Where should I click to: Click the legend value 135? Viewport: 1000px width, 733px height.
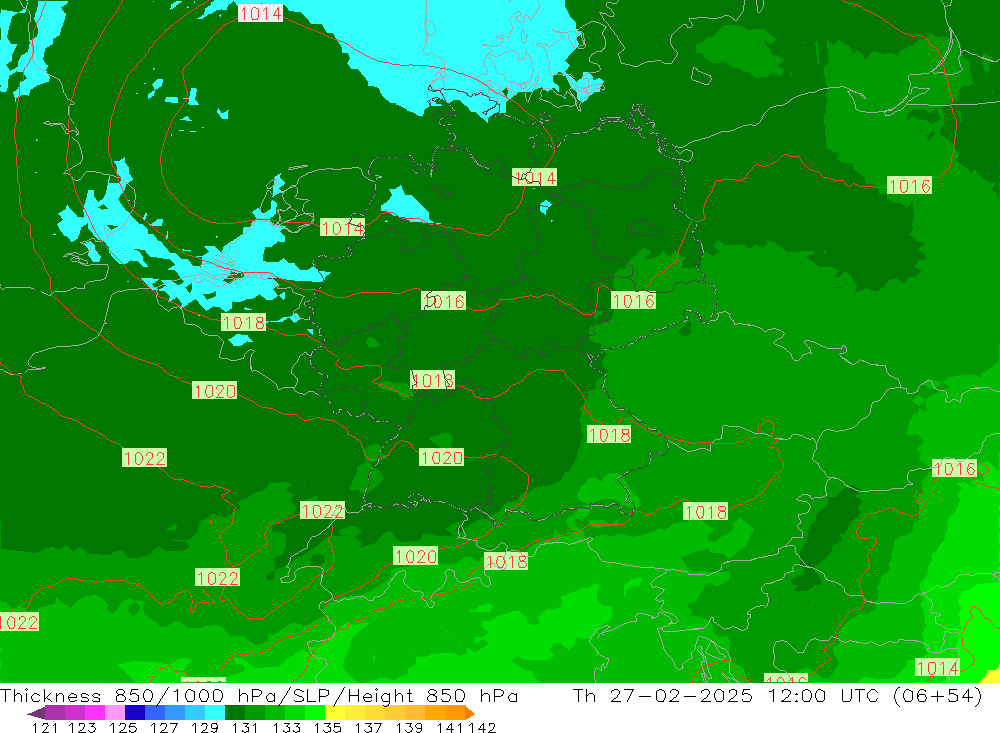pyautogui.click(x=327, y=727)
